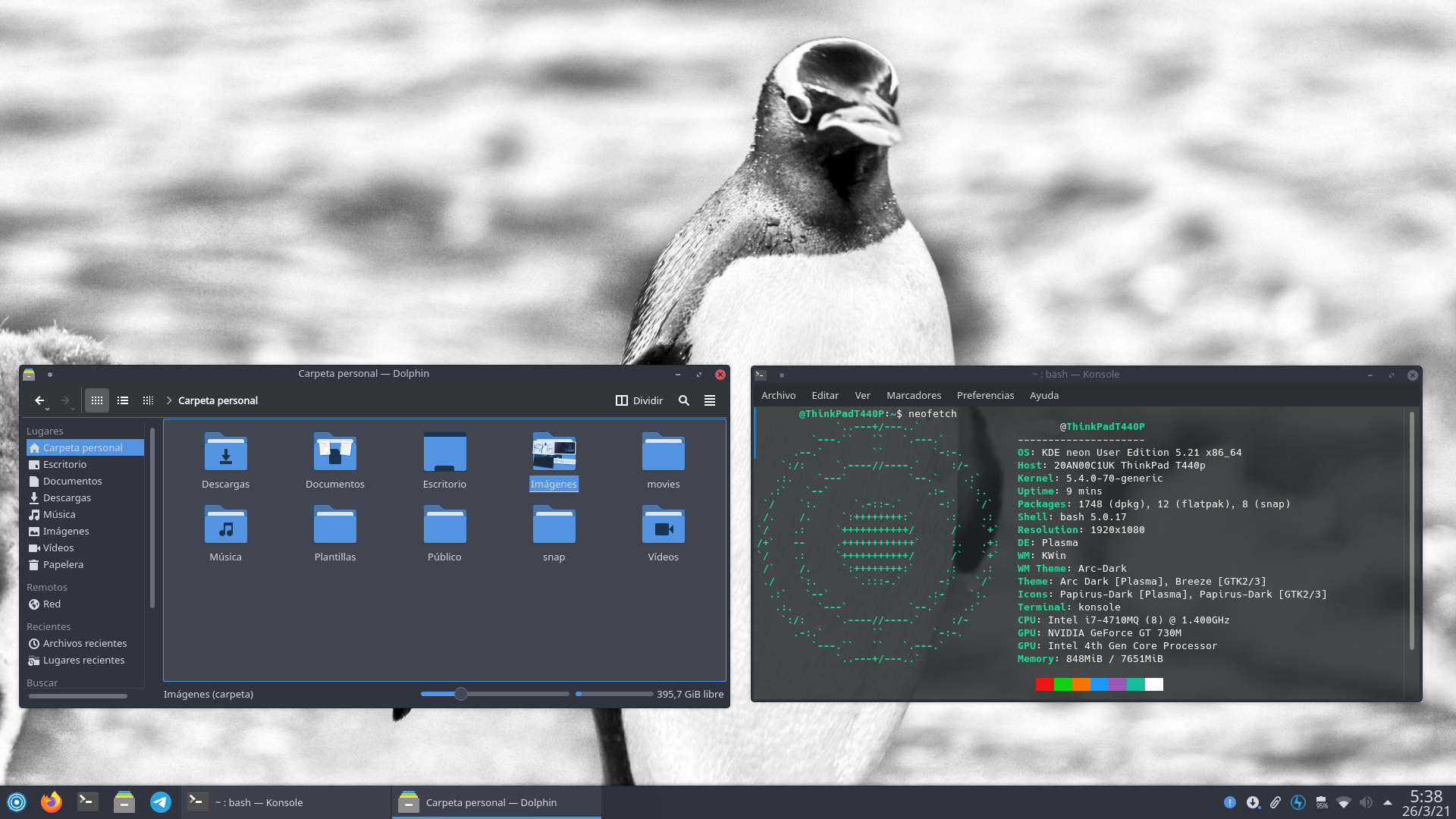Viewport: 1456px width, 819px height.
Task: Open the audio volume tray icon
Action: (1366, 802)
